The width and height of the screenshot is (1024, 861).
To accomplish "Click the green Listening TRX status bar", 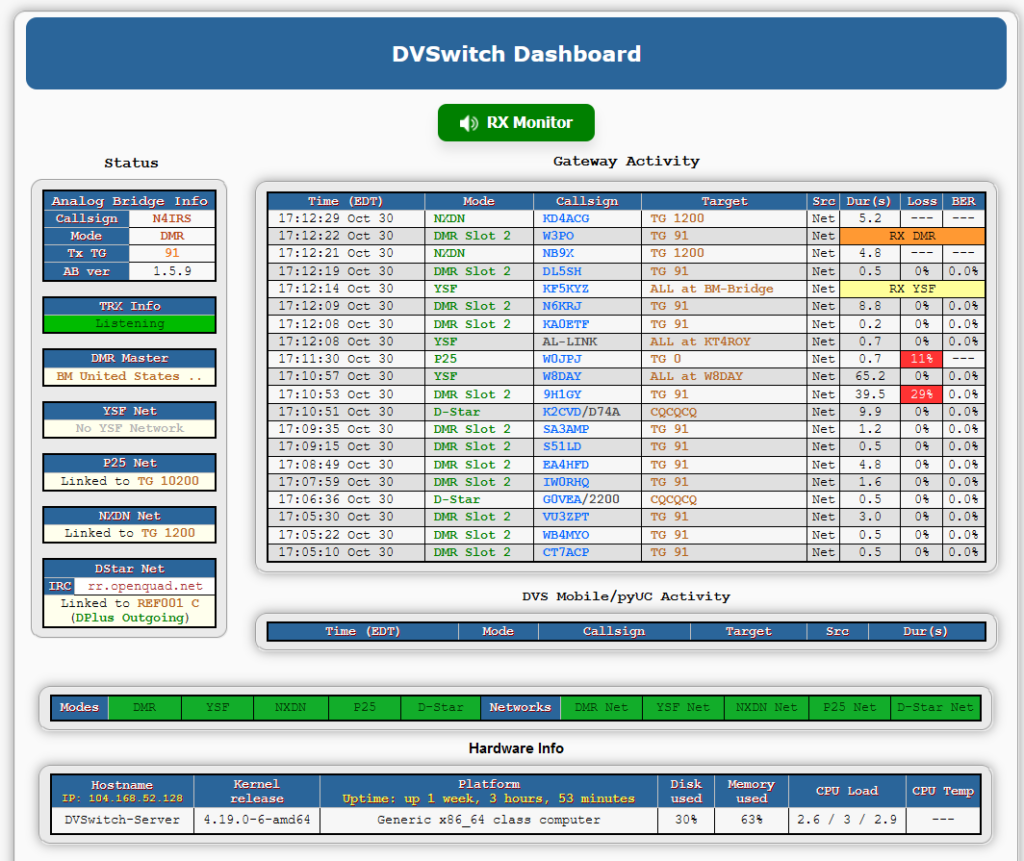I will 129,323.
